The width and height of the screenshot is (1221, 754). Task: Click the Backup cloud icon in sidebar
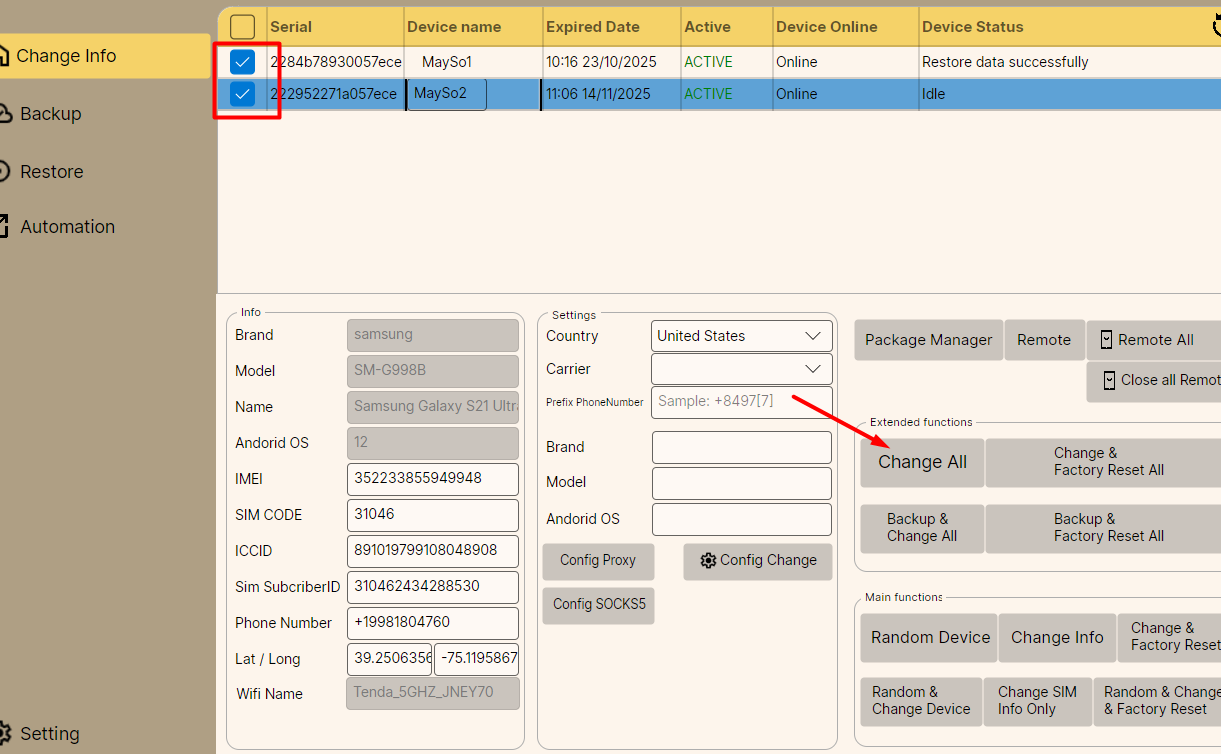(5, 113)
